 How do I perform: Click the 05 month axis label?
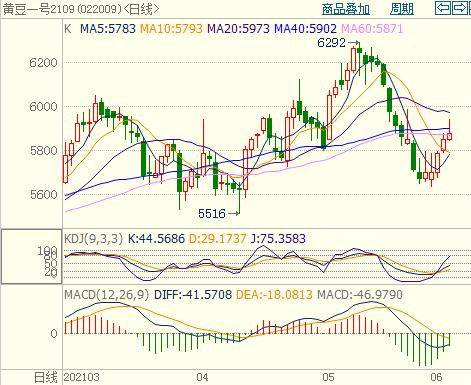pyautogui.click(x=328, y=378)
